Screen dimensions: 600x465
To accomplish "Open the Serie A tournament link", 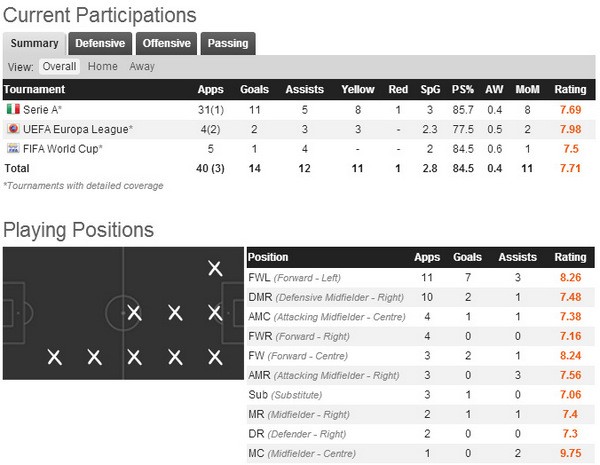I will (42, 110).
